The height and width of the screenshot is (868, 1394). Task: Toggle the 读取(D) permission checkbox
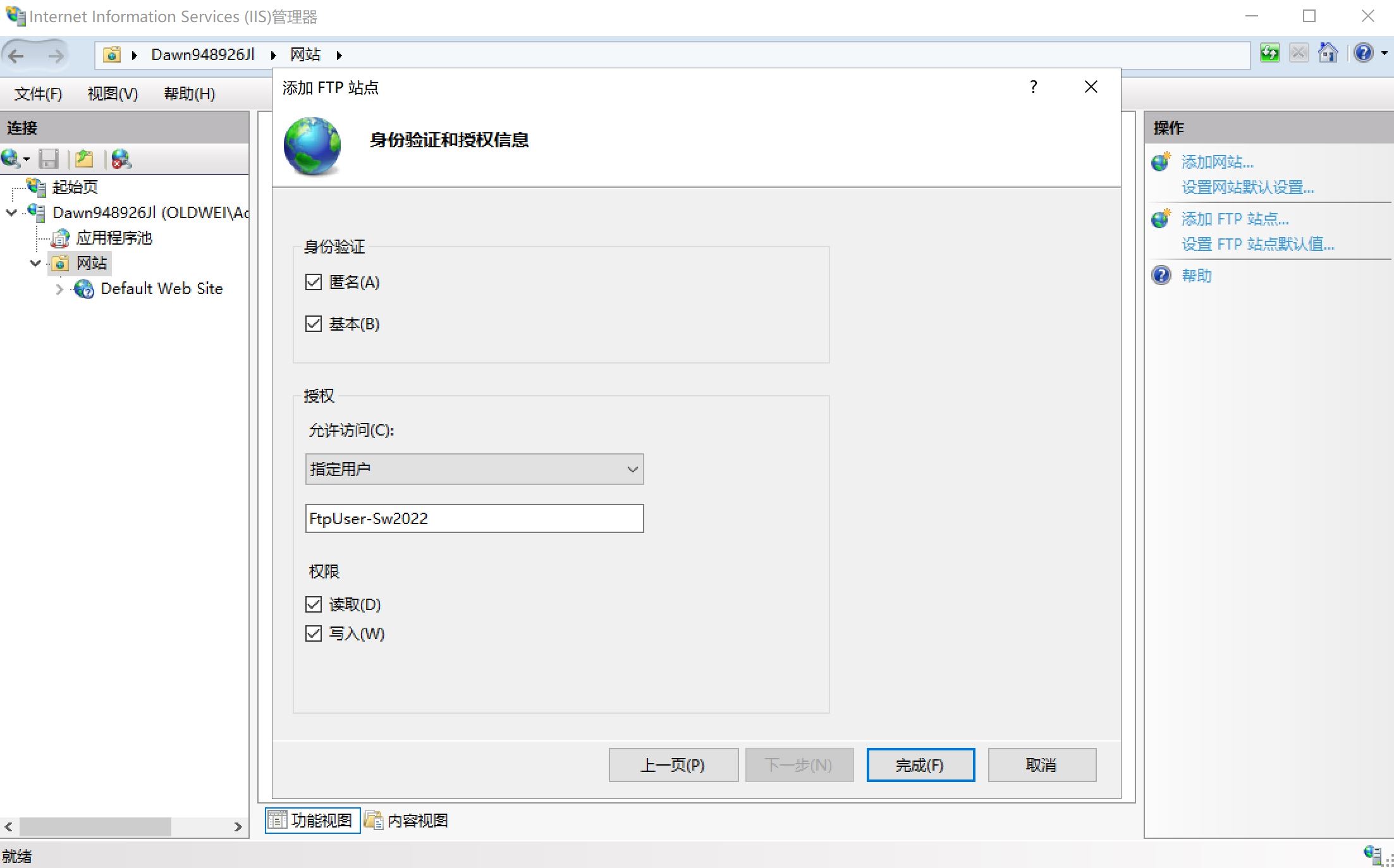314,604
